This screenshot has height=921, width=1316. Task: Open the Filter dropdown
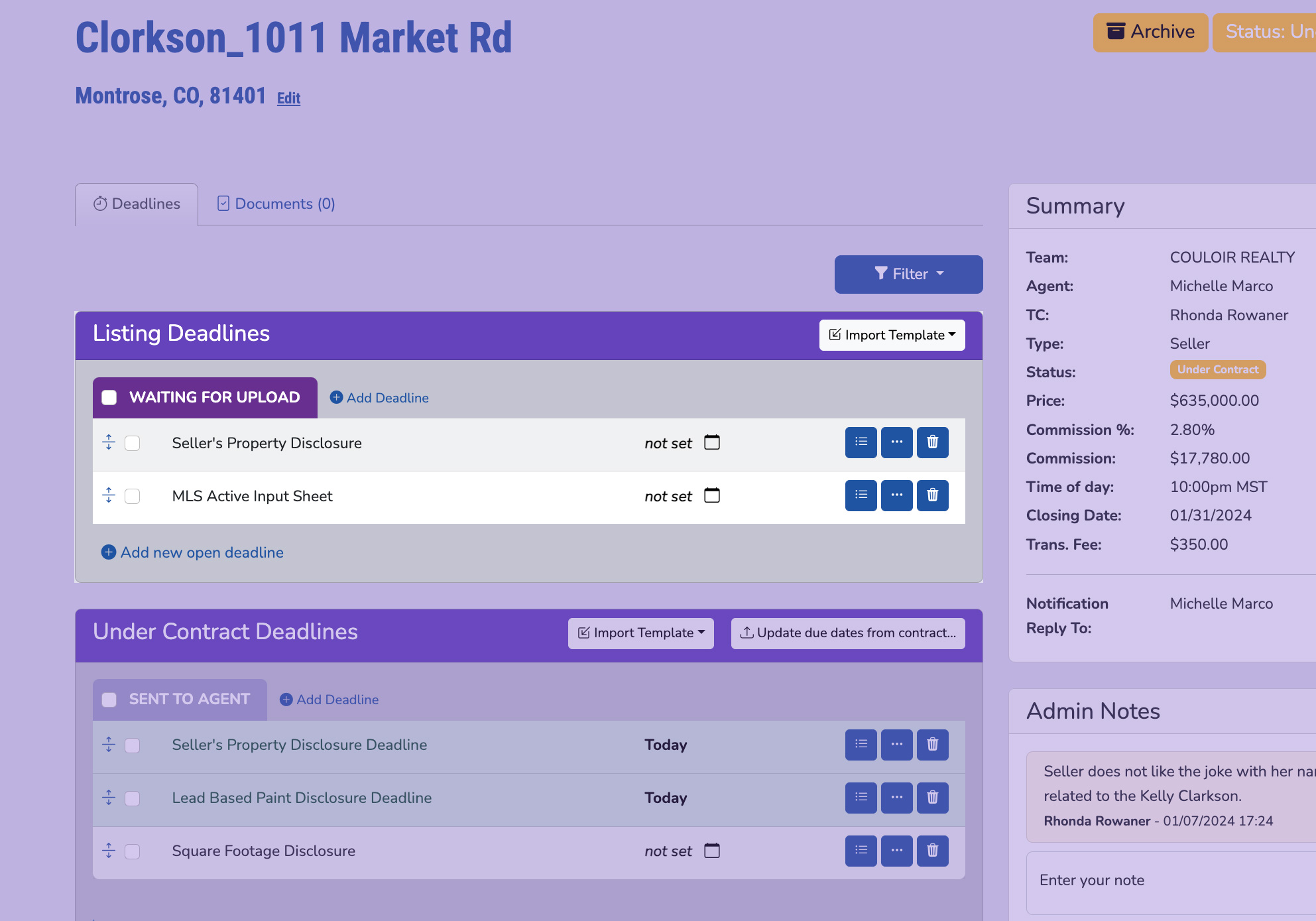tap(908, 274)
